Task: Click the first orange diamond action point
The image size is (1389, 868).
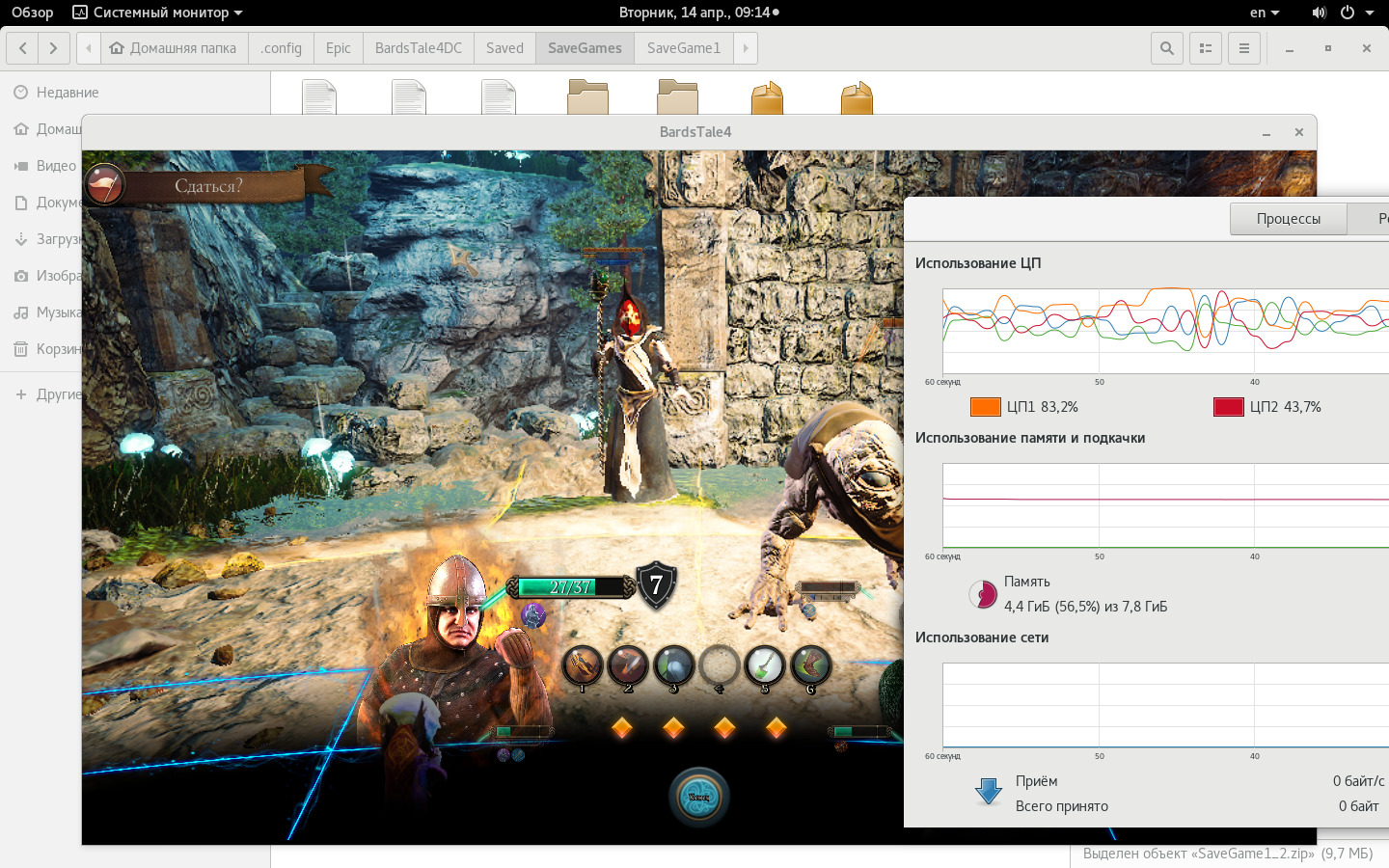Action: (x=622, y=727)
